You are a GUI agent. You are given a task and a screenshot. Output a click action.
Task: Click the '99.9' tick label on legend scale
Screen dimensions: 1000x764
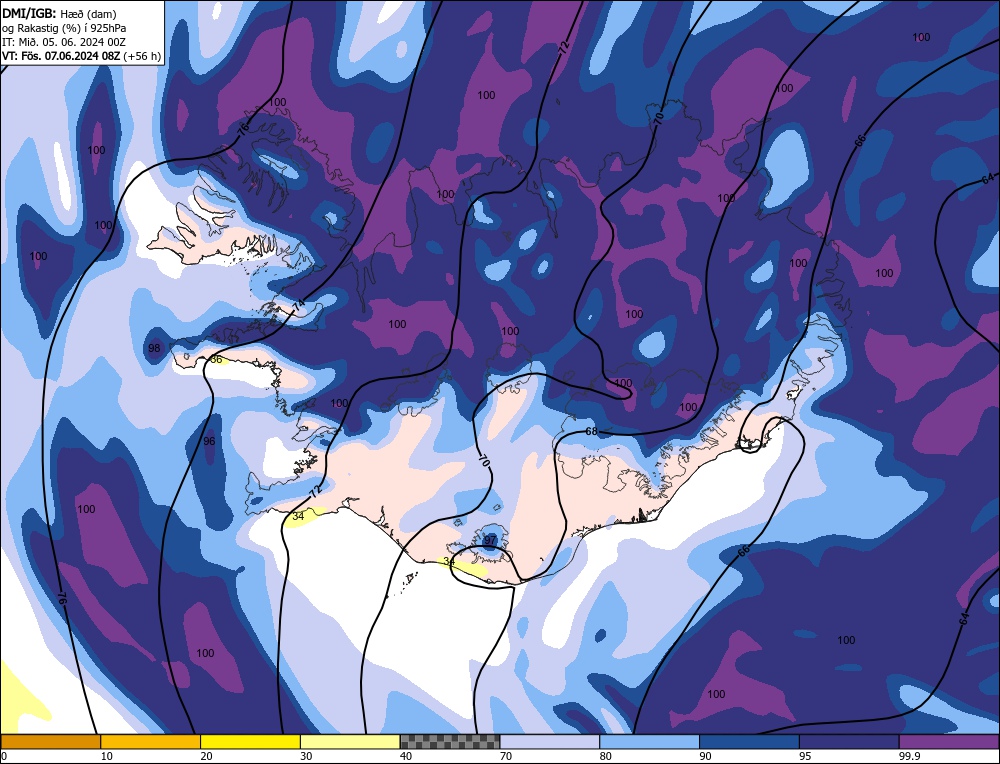(x=909, y=756)
